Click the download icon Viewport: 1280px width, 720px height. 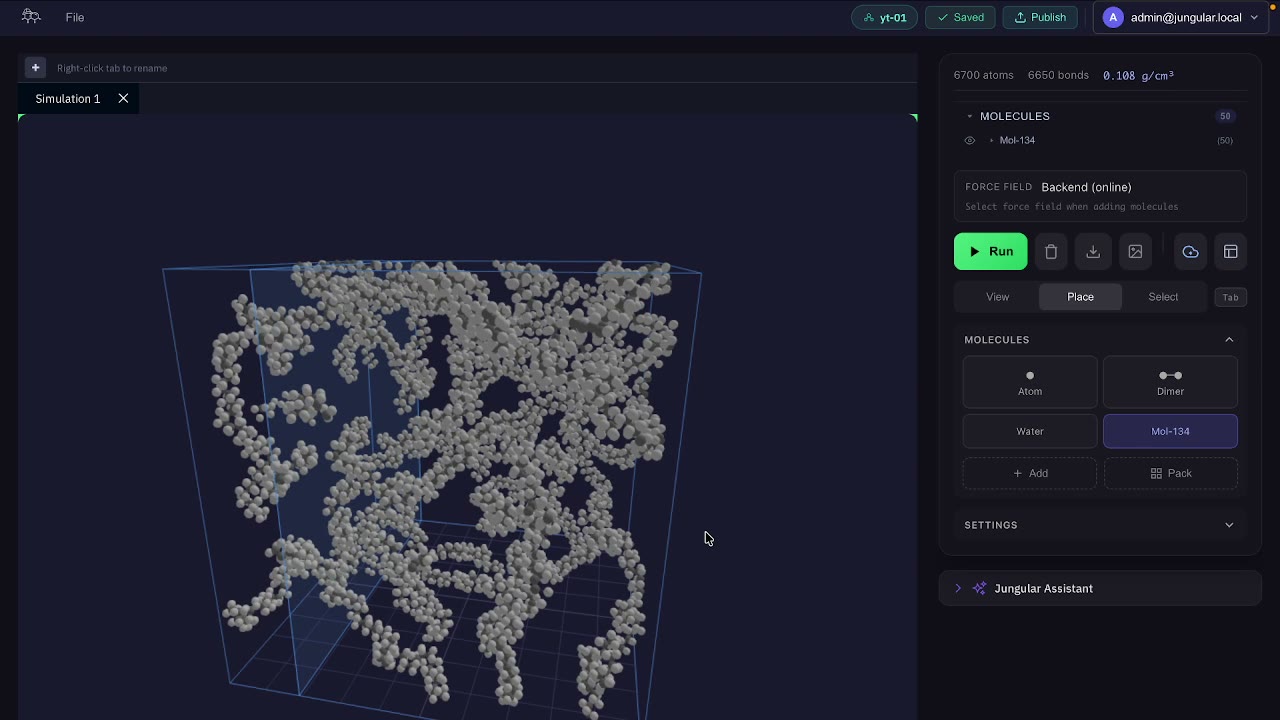1093,252
